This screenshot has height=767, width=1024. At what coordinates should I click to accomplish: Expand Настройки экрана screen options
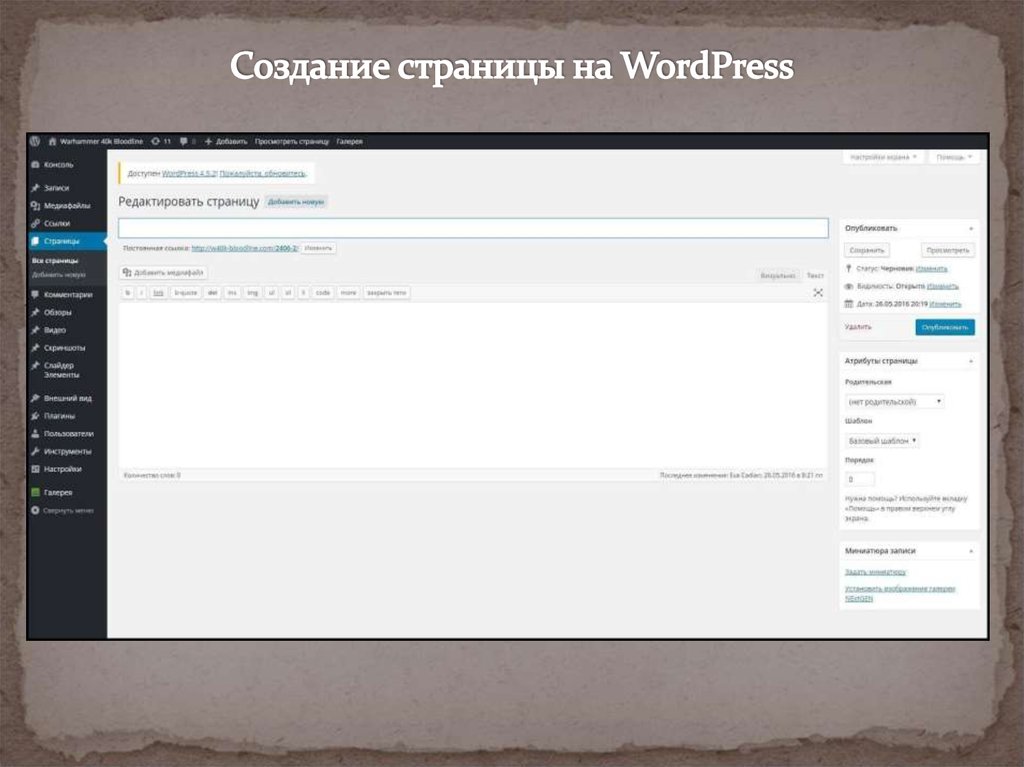click(x=883, y=158)
